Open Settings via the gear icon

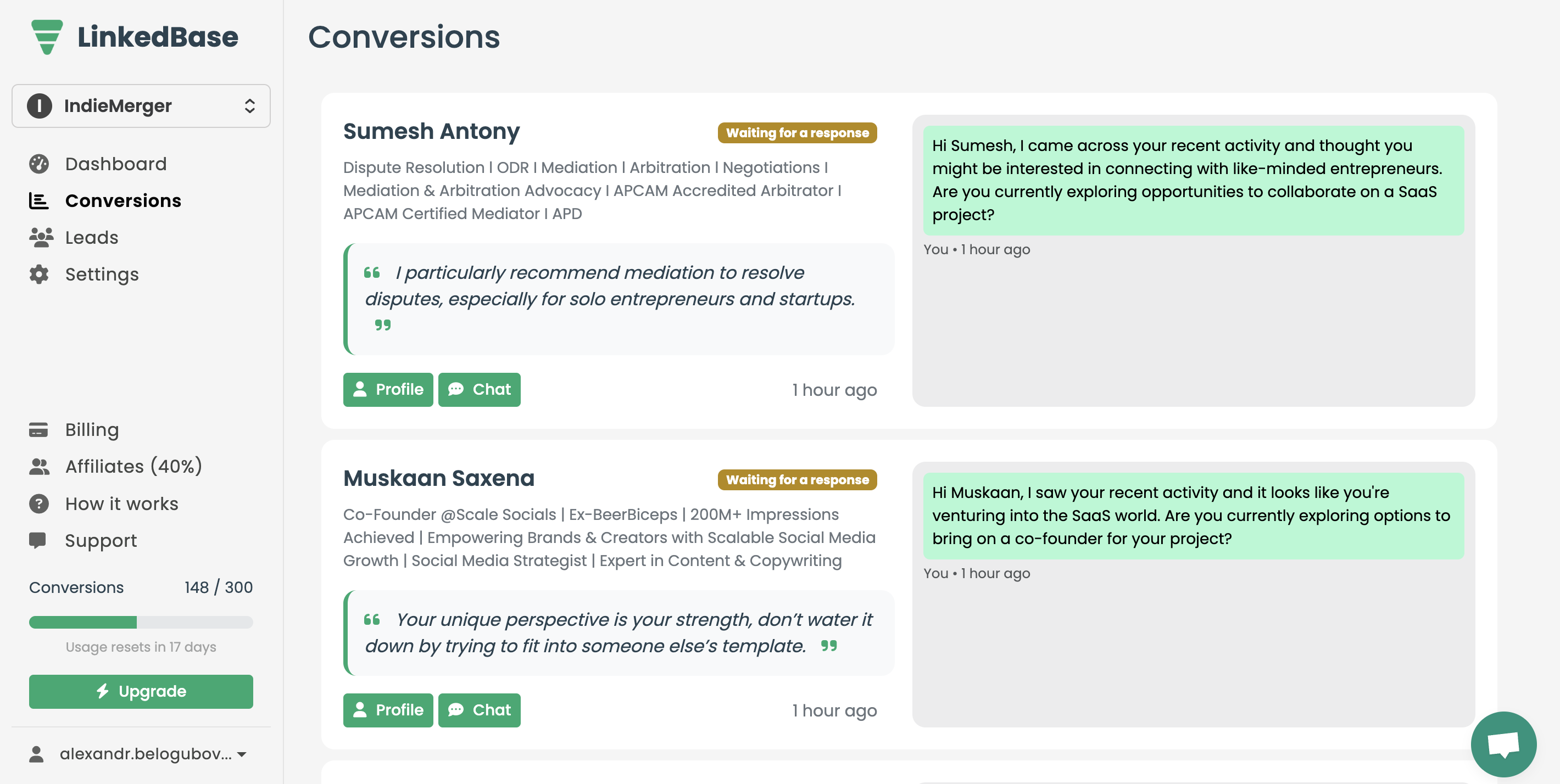tap(39, 275)
